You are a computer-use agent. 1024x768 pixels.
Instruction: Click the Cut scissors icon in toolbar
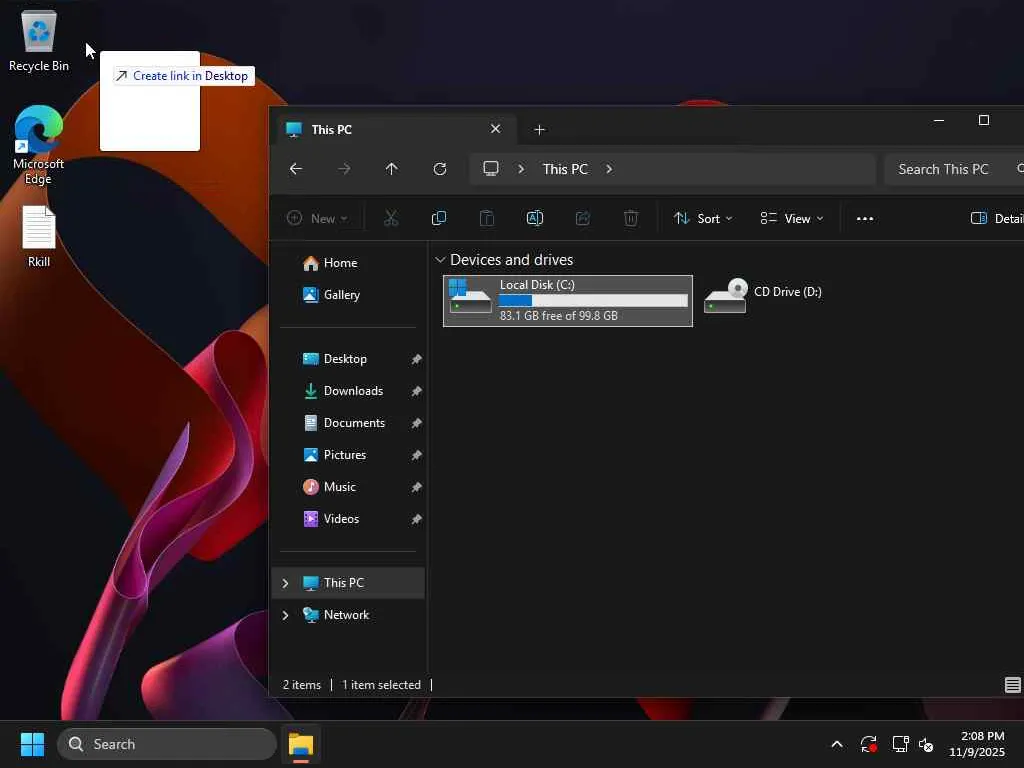click(x=391, y=218)
